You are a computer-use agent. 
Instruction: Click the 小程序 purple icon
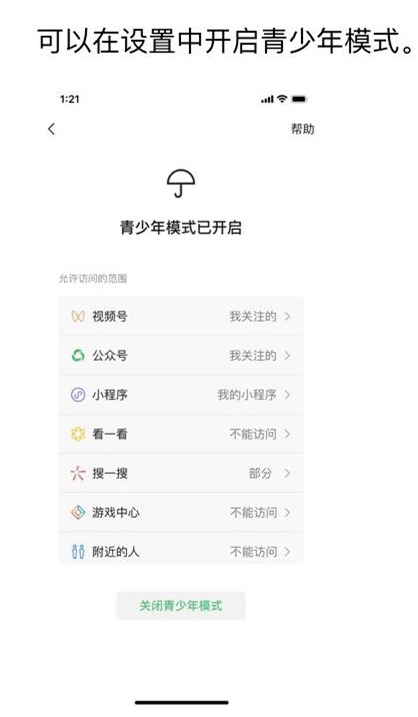pos(78,395)
